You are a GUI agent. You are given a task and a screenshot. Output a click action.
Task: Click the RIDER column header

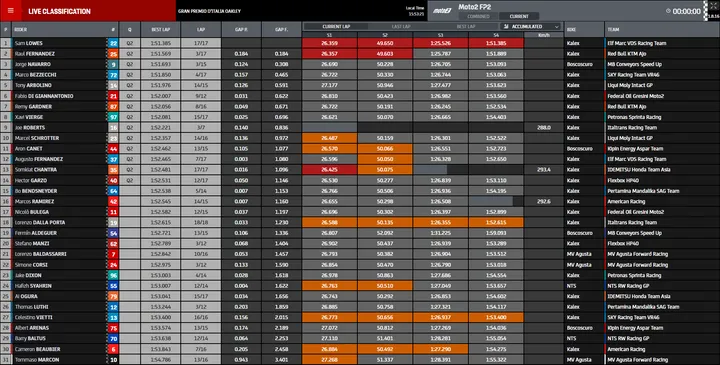tap(21, 30)
